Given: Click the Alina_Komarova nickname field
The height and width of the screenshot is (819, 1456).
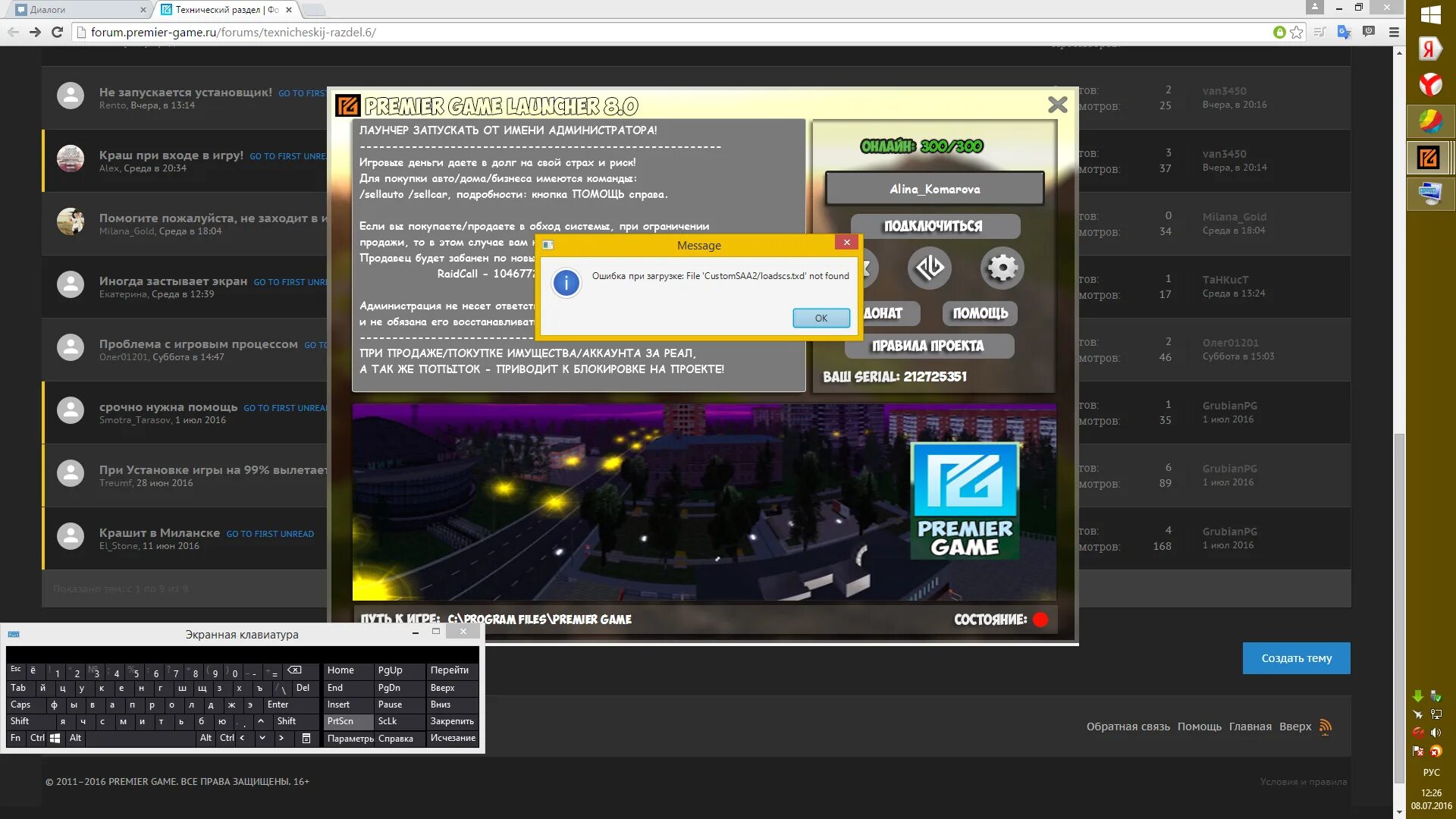Looking at the screenshot, I should (934, 189).
